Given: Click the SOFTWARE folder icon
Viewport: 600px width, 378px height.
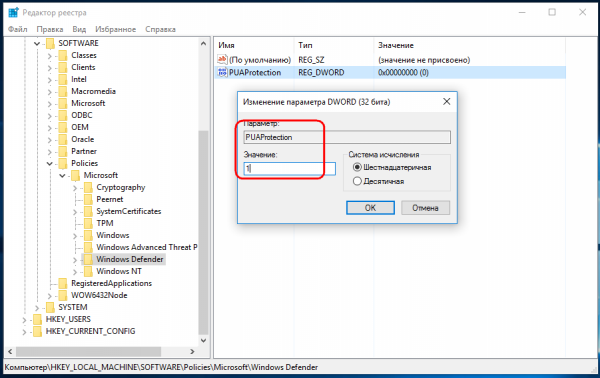Looking at the screenshot, I should [x=50, y=43].
